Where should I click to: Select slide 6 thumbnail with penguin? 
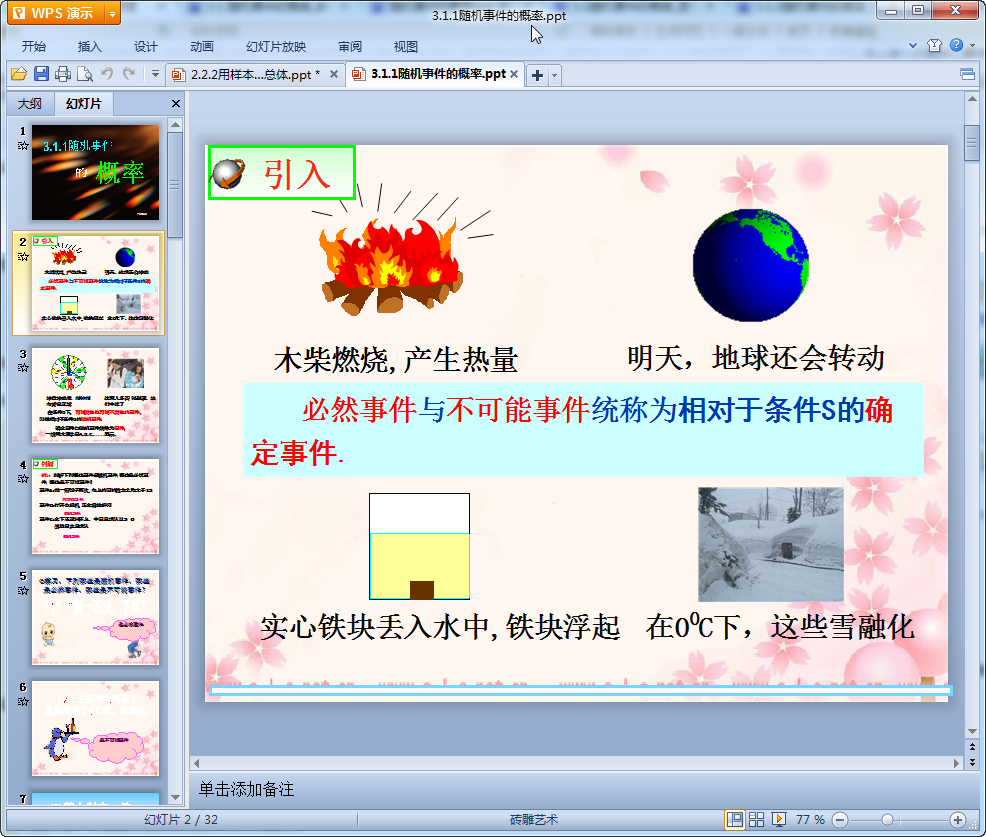[x=96, y=728]
